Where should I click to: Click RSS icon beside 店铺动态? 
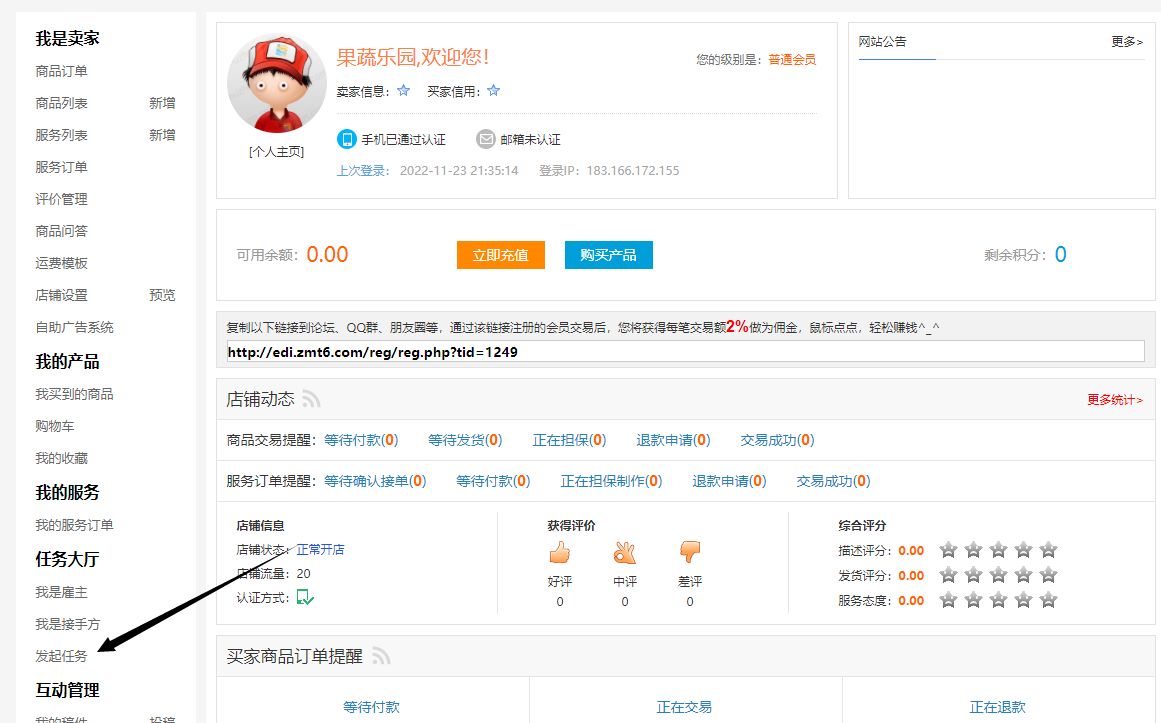coord(311,399)
